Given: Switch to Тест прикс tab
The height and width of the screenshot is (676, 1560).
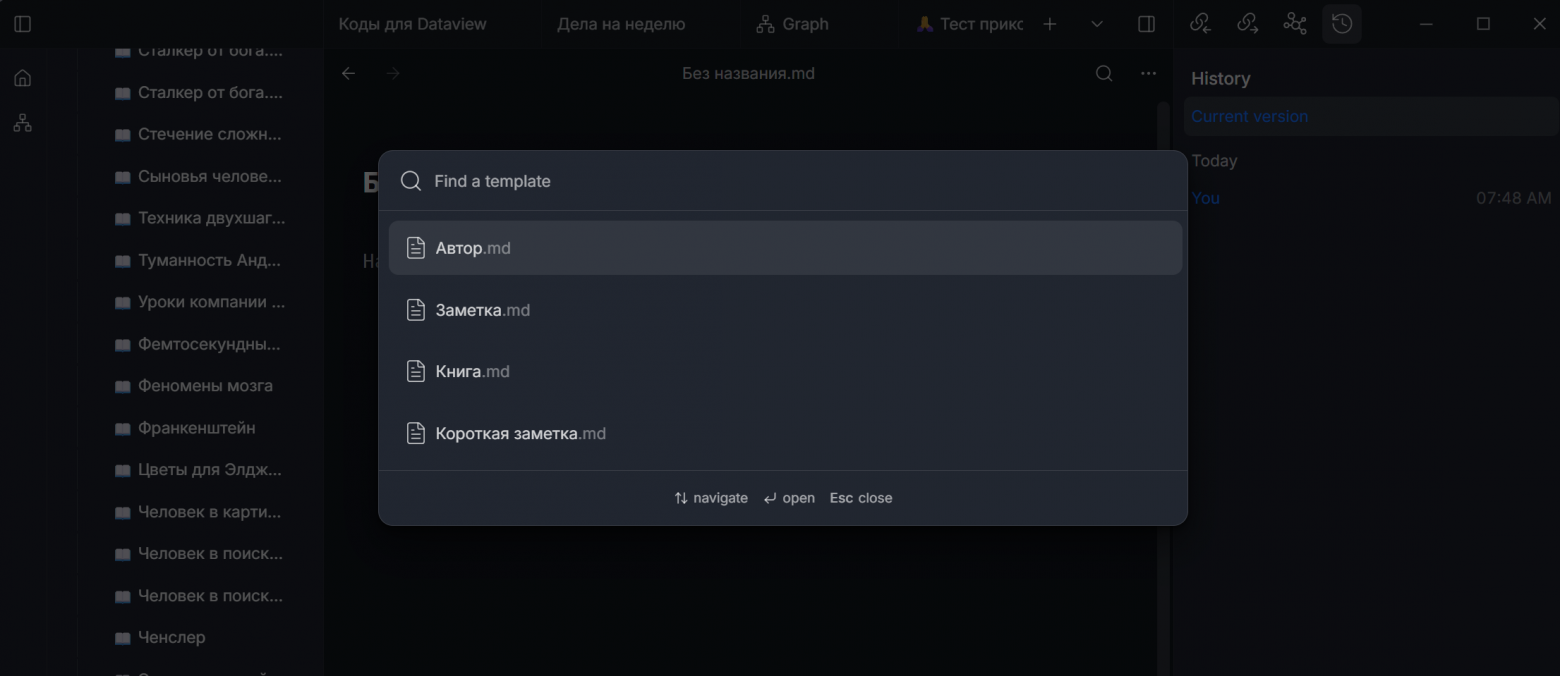Looking at the screenshot, I should pyautogui.click(x=970, y=24).
